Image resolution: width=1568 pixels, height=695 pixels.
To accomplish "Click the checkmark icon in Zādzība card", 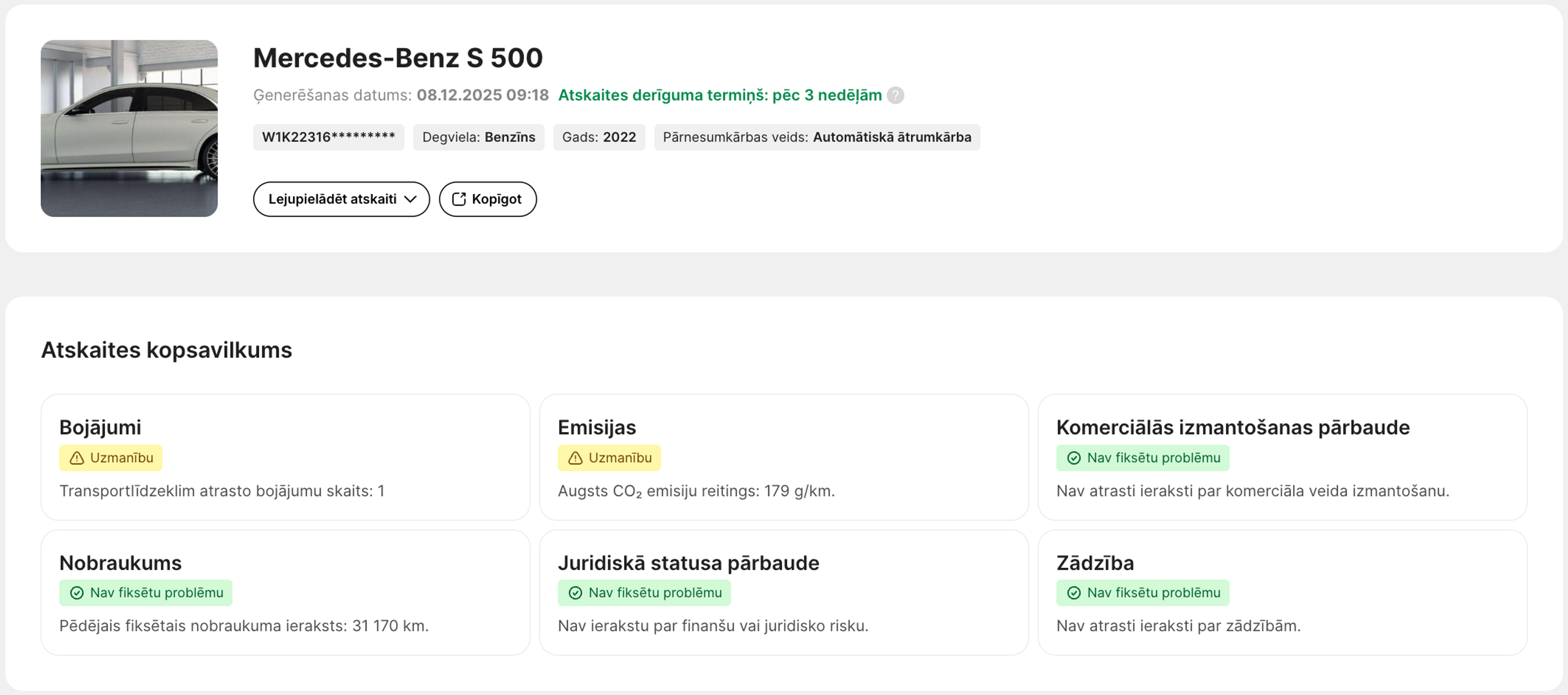I will [x=1074, y=593].
